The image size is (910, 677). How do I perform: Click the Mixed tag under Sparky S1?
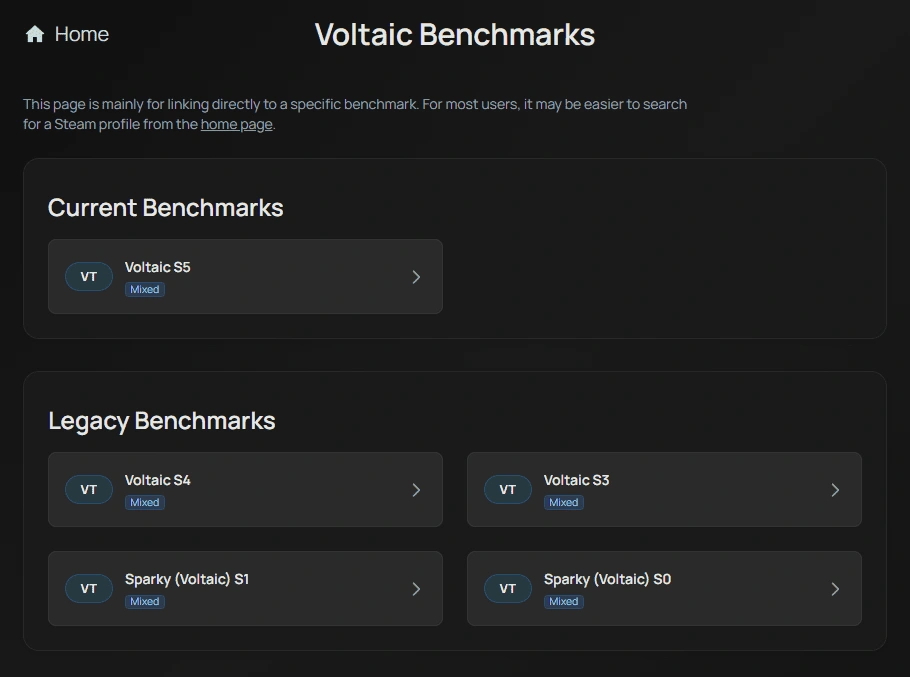tap(145, 602)
